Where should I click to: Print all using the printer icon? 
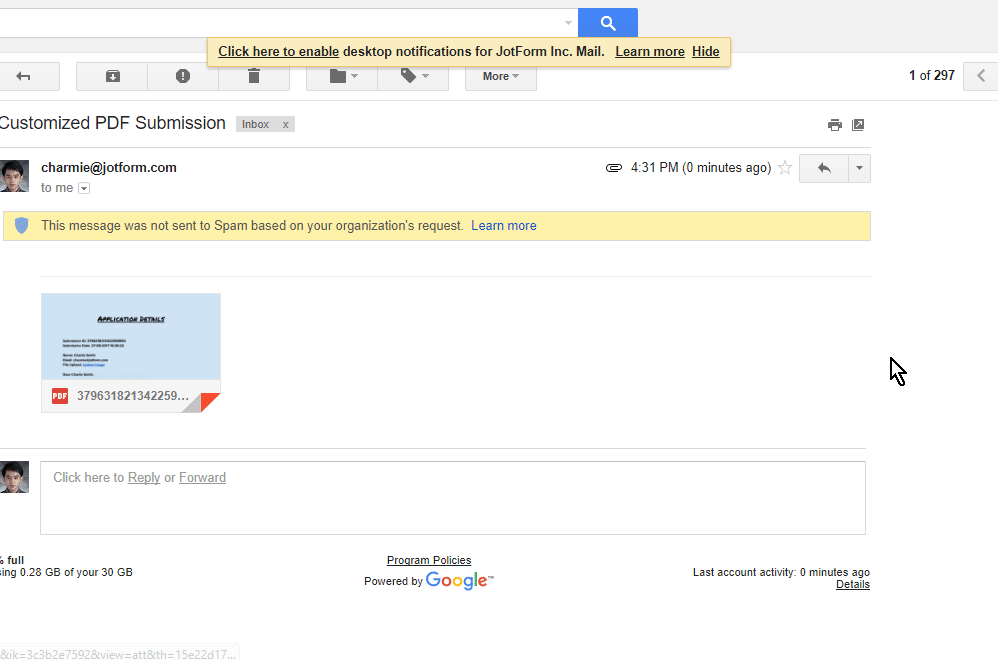tap(834, 125)
